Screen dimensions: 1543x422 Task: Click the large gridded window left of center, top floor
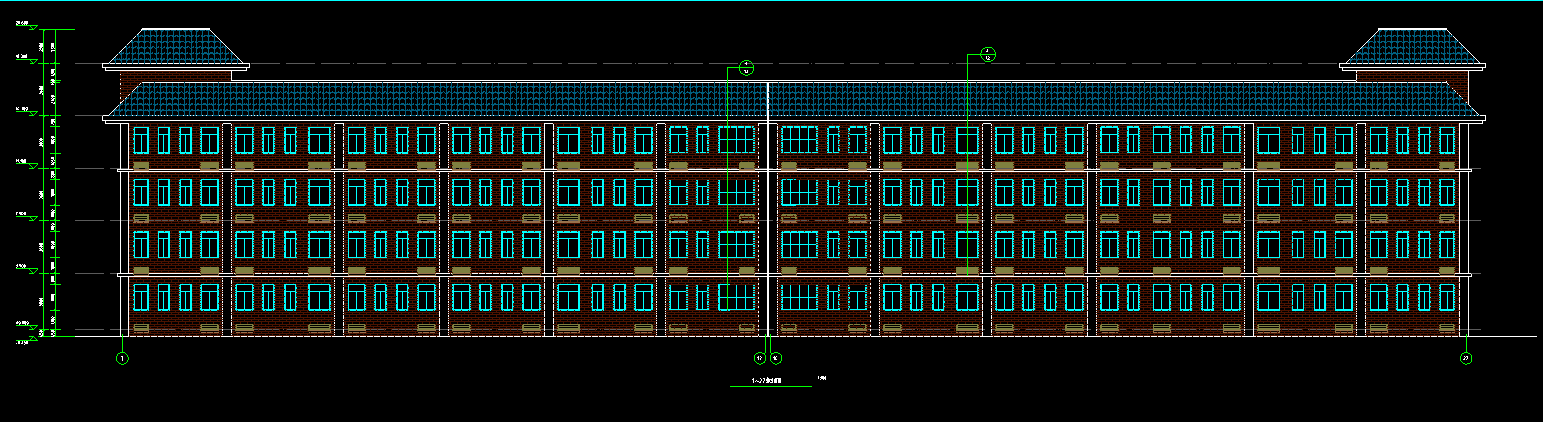736,140
